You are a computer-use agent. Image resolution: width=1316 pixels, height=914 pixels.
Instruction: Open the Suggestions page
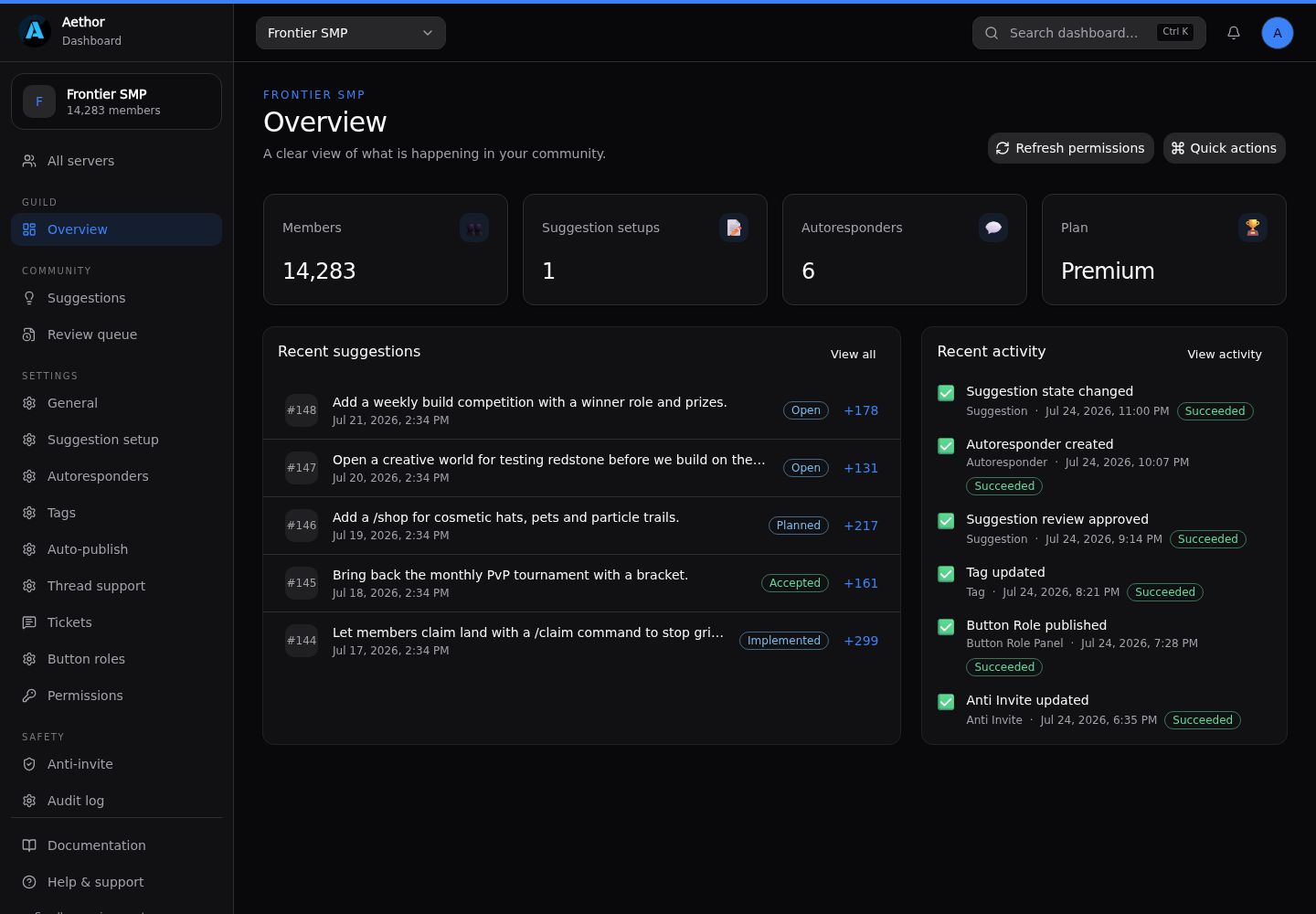click(116, 298)
